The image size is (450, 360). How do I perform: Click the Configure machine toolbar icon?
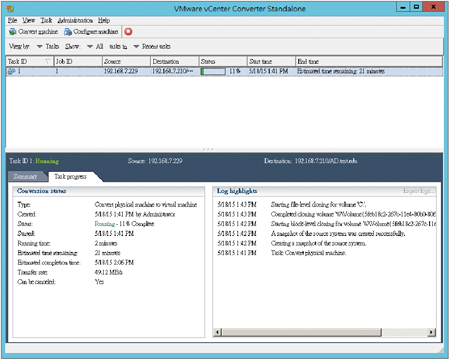point(68,32)
